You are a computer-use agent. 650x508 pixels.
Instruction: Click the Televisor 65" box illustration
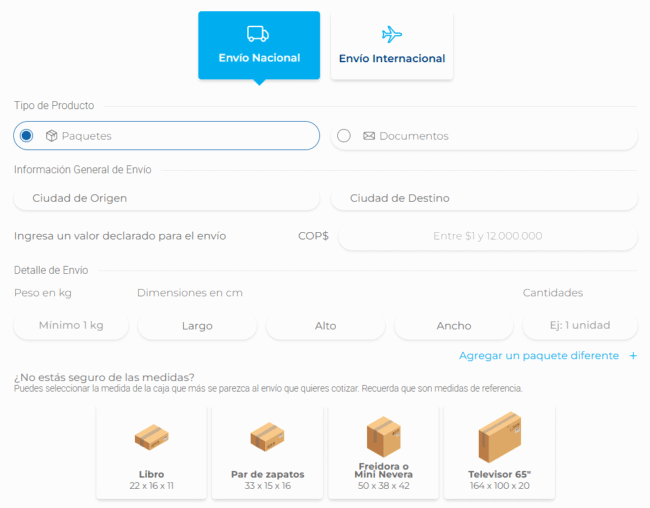point(500,437)
